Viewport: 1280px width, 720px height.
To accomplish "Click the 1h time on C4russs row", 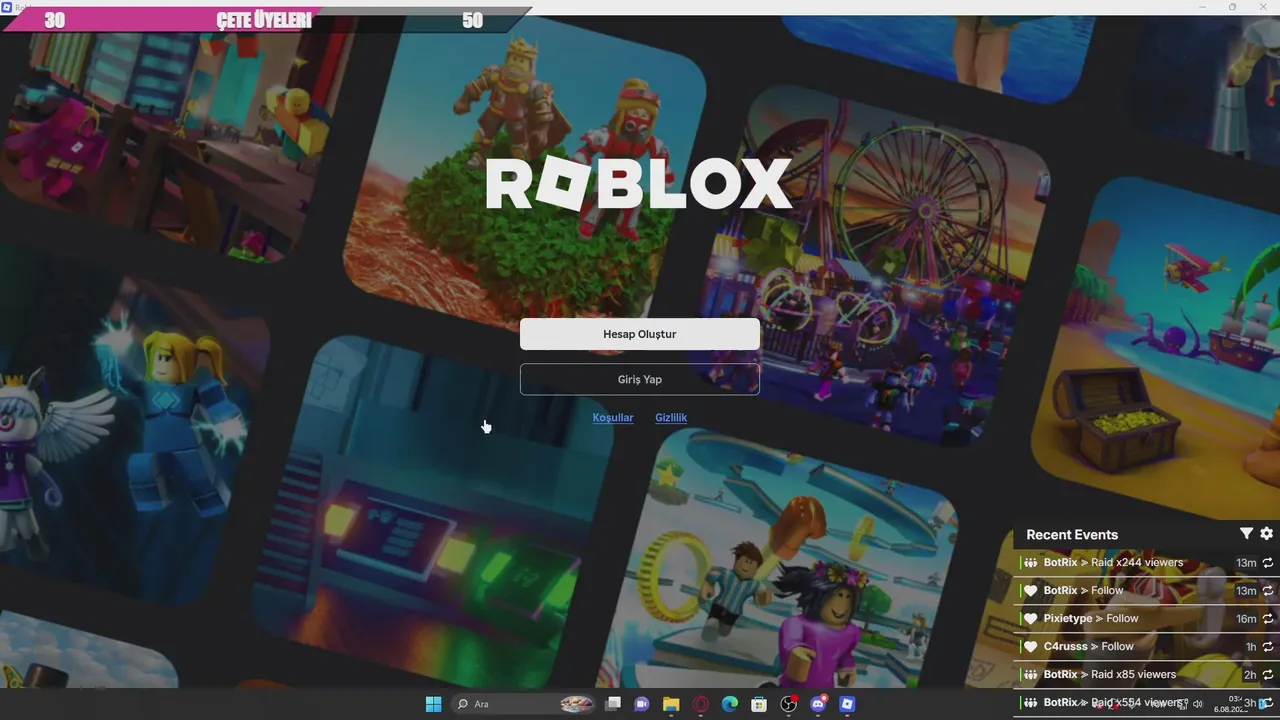I will pyautogui.click(x=1250, y=647).
